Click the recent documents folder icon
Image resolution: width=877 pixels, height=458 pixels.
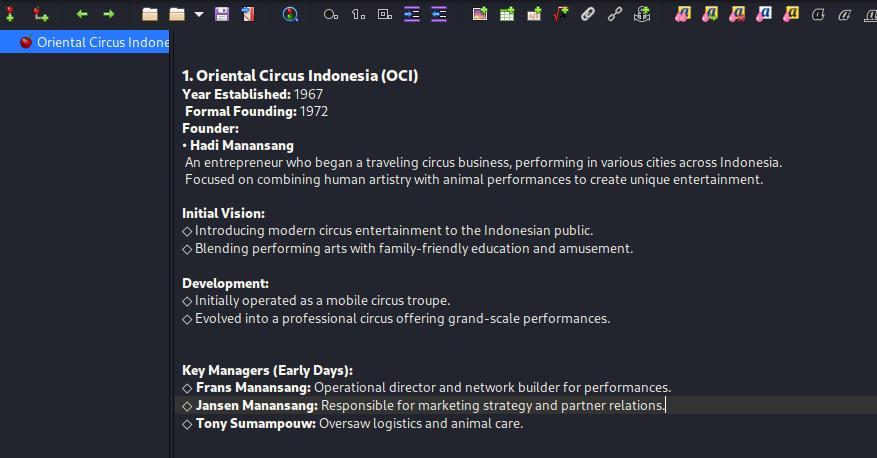tap(177, 14)
